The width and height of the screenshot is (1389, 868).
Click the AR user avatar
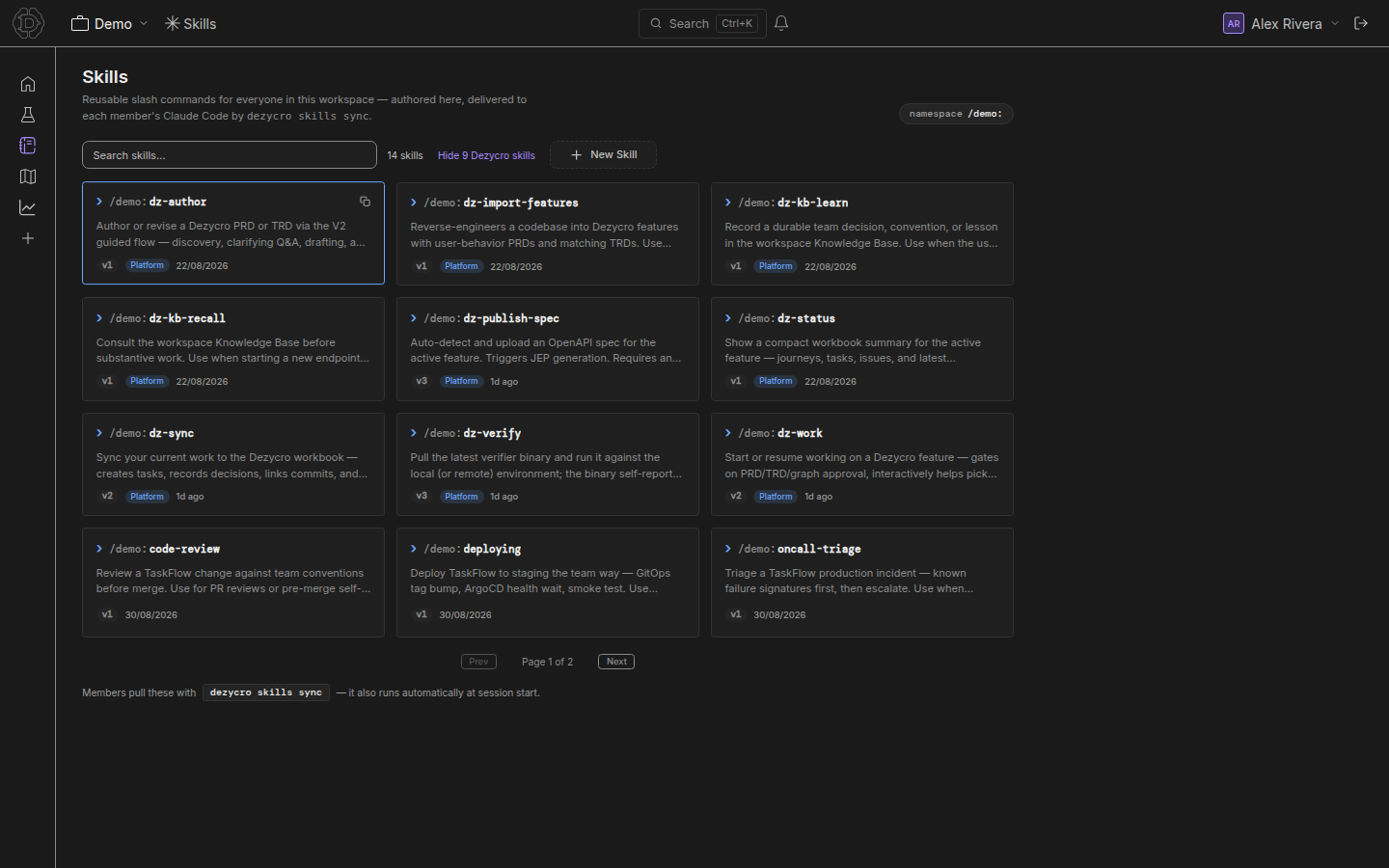pyautogui.click(x=1233, y=23)
